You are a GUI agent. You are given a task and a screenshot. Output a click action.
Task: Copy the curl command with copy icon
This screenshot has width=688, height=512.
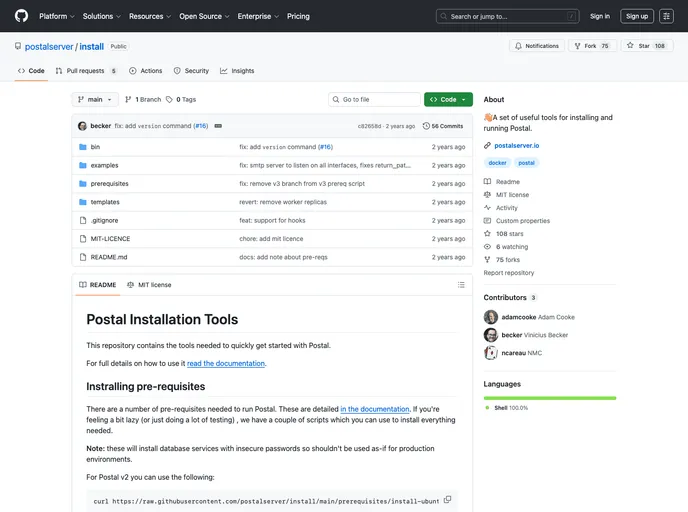coord(447,500)
